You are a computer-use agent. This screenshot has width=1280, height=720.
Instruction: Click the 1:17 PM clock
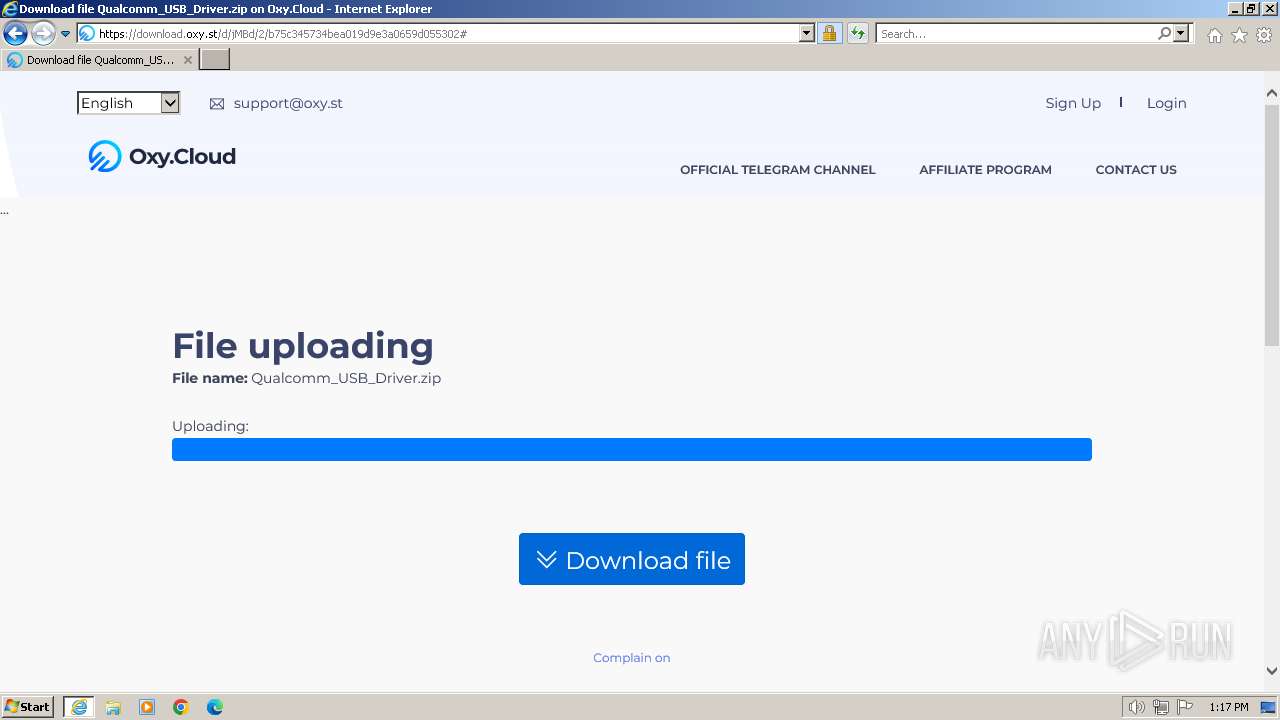point(1229,707)
